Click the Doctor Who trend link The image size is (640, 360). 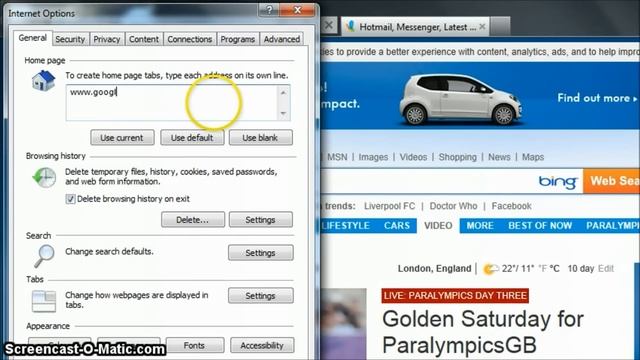tap(453, 206)
